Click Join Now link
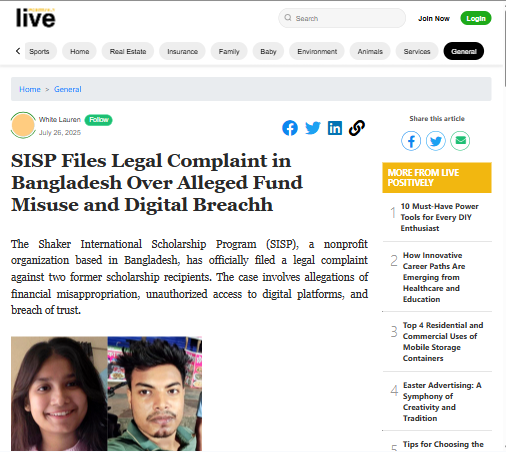Viewport: 506px width, 452px height. click(434, 19)
